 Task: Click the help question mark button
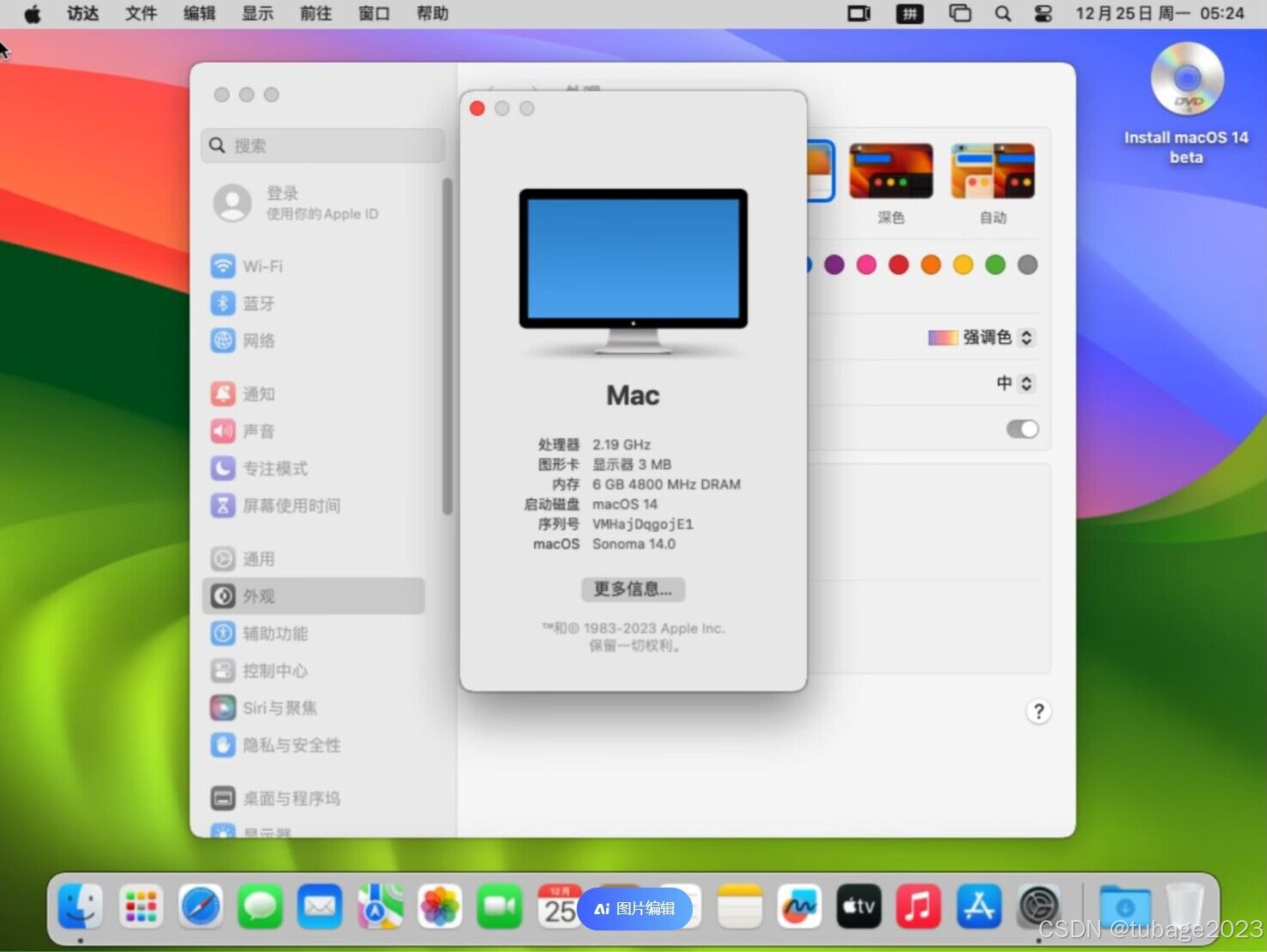pyautogui.click(x=1038, y=711)
